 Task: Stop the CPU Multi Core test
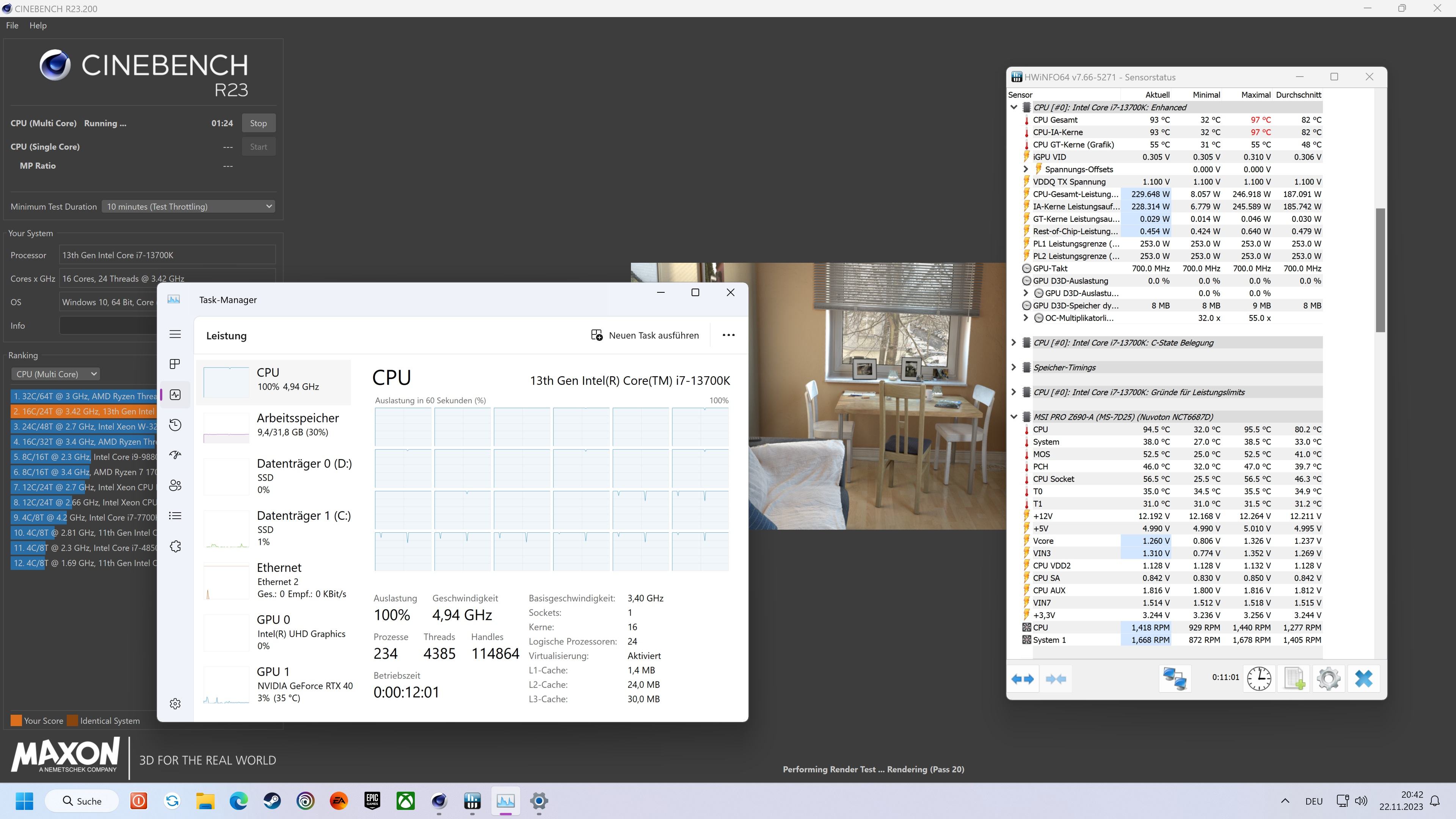tap(258, 123)
